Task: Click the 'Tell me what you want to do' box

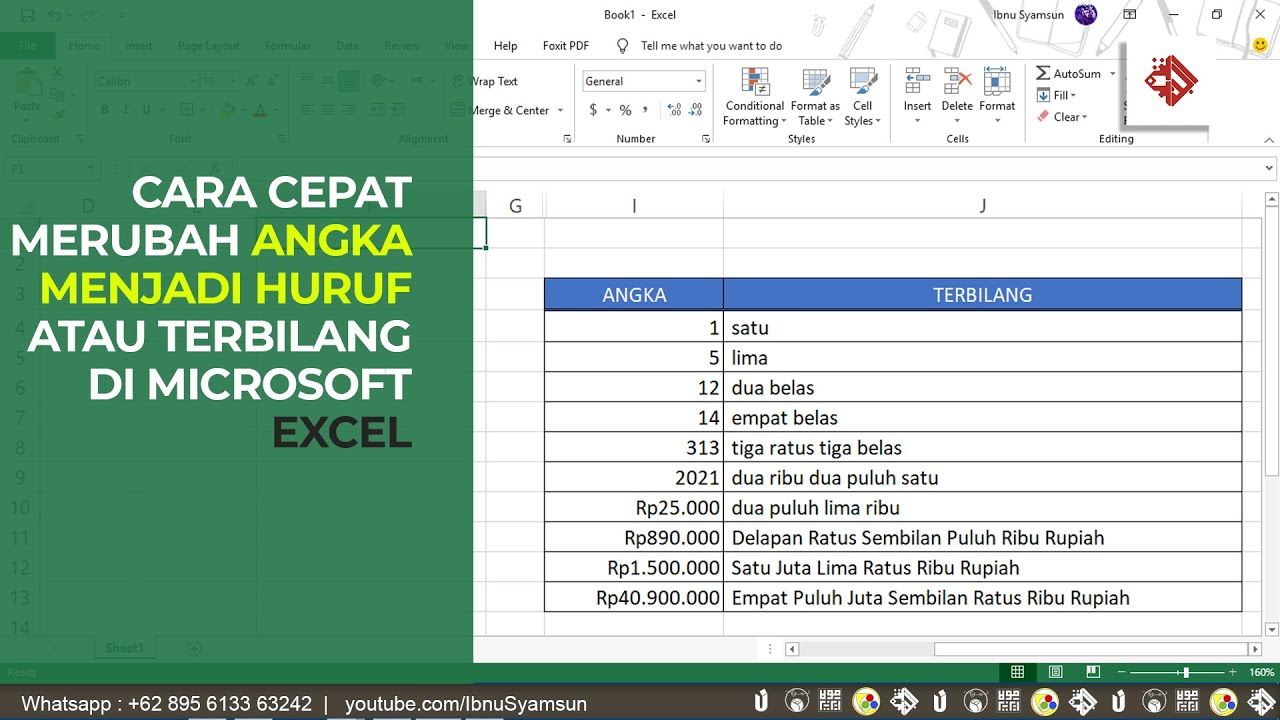Action: (711, 46)
